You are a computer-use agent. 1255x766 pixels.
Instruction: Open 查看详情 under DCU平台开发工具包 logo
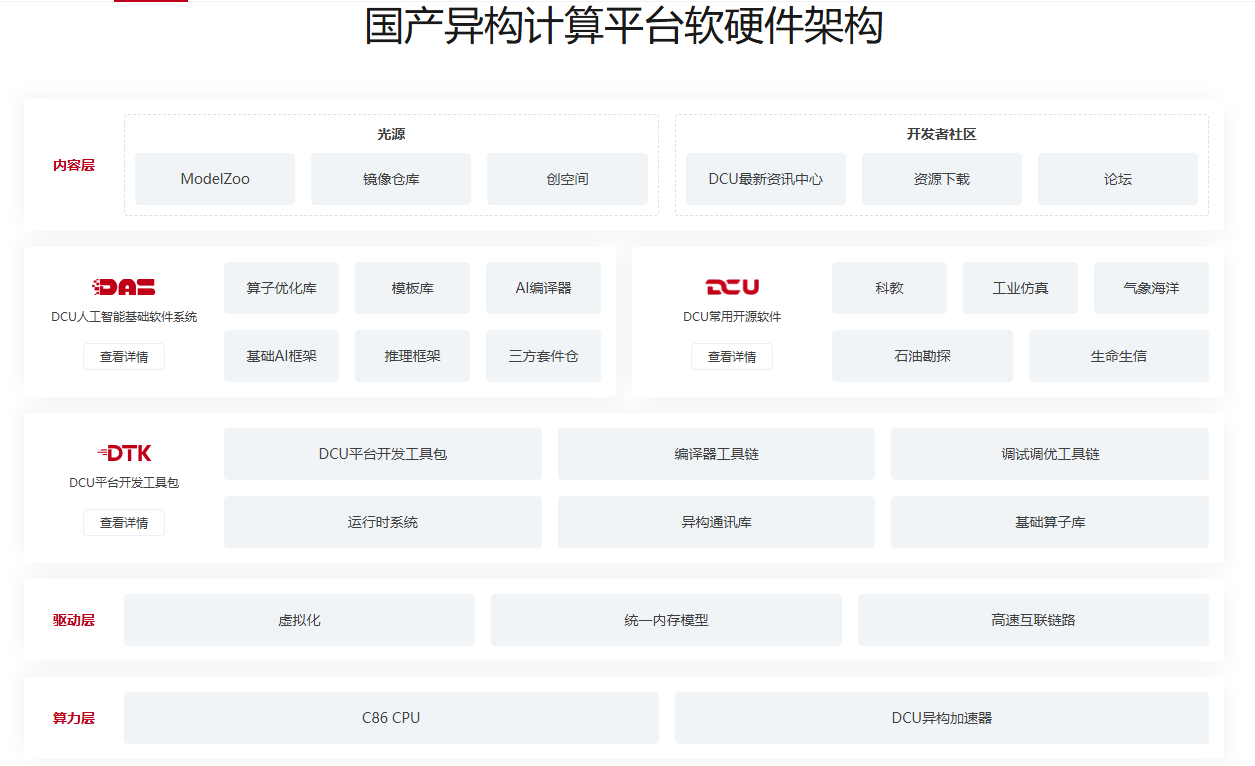[x=124, y=522]
